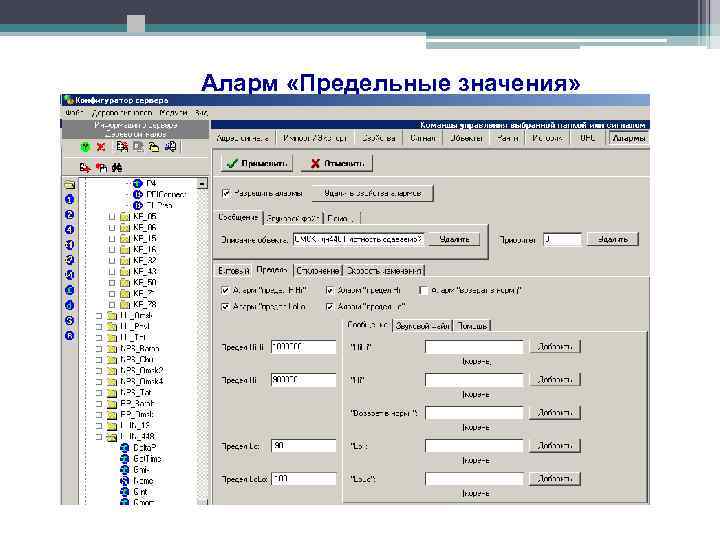Open the Свойства tab
The height and width of the screenshot is (540, 720).
pyautogui.click(x=378, y=138)
